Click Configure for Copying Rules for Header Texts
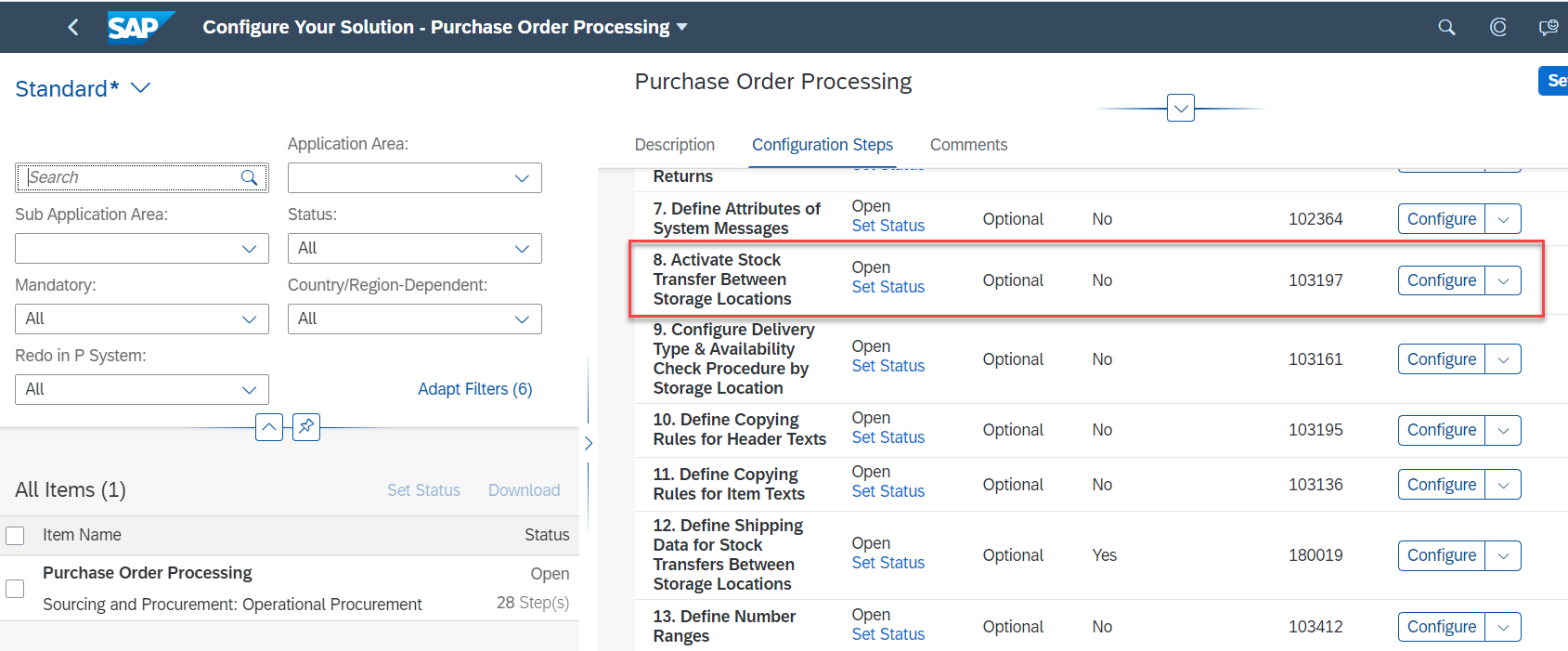Viewport: 1568px width, 651px height. (1442, 430)
